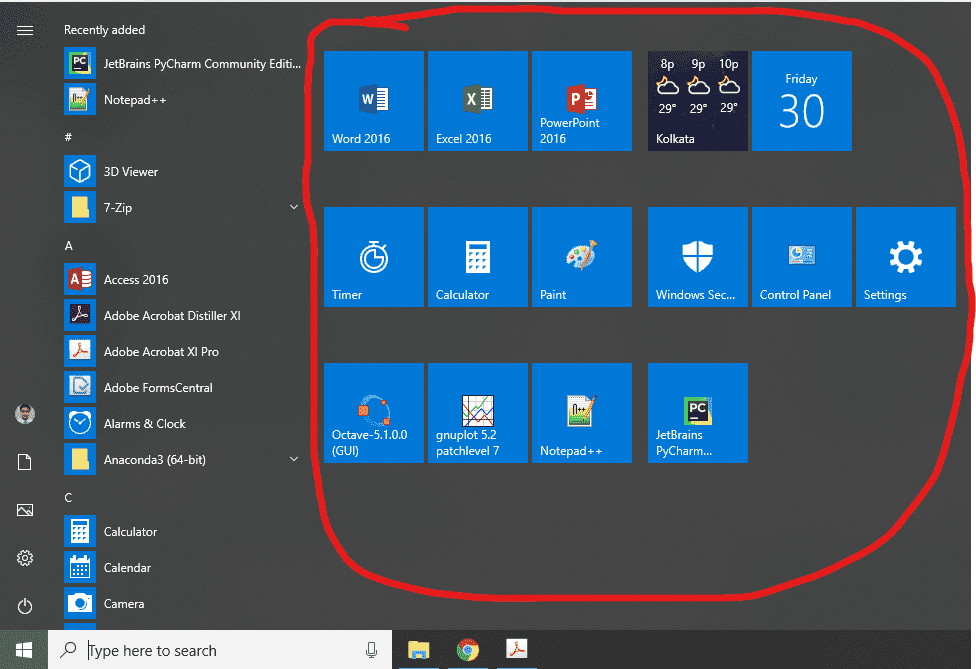Image resolution: width=976 pixels, height=669 pixels.
Task: Launch Excel 2016 from pinned tiles
Action: point(477,101)
